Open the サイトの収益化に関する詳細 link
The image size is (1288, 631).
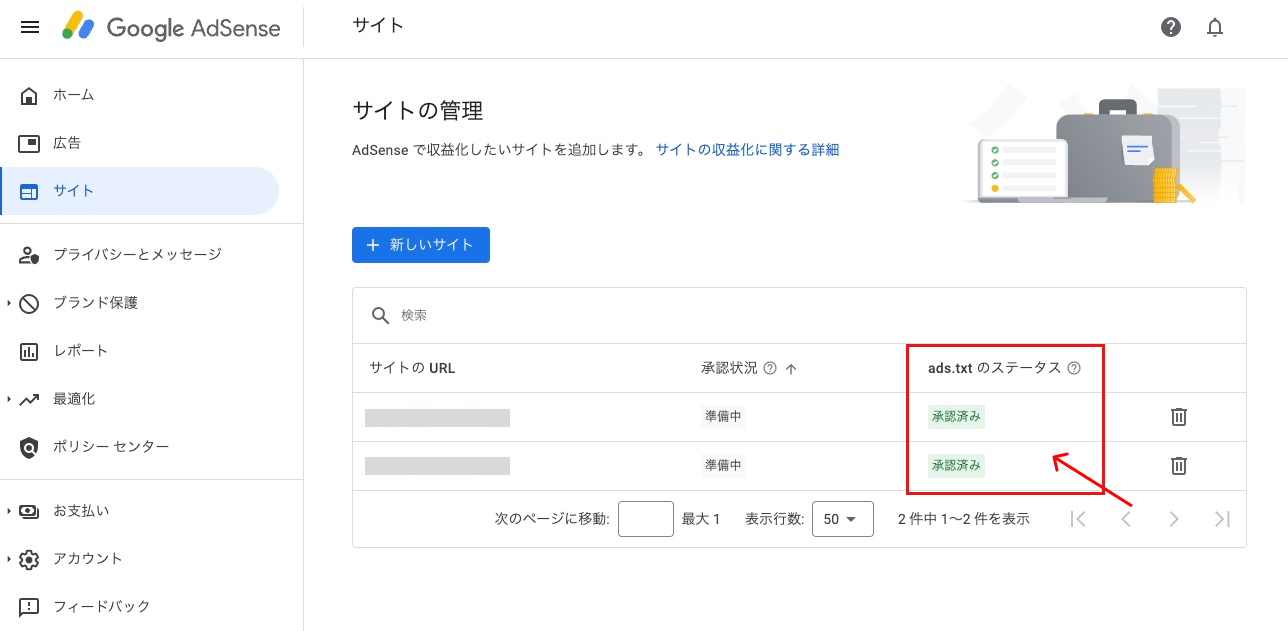coord(747,150)
